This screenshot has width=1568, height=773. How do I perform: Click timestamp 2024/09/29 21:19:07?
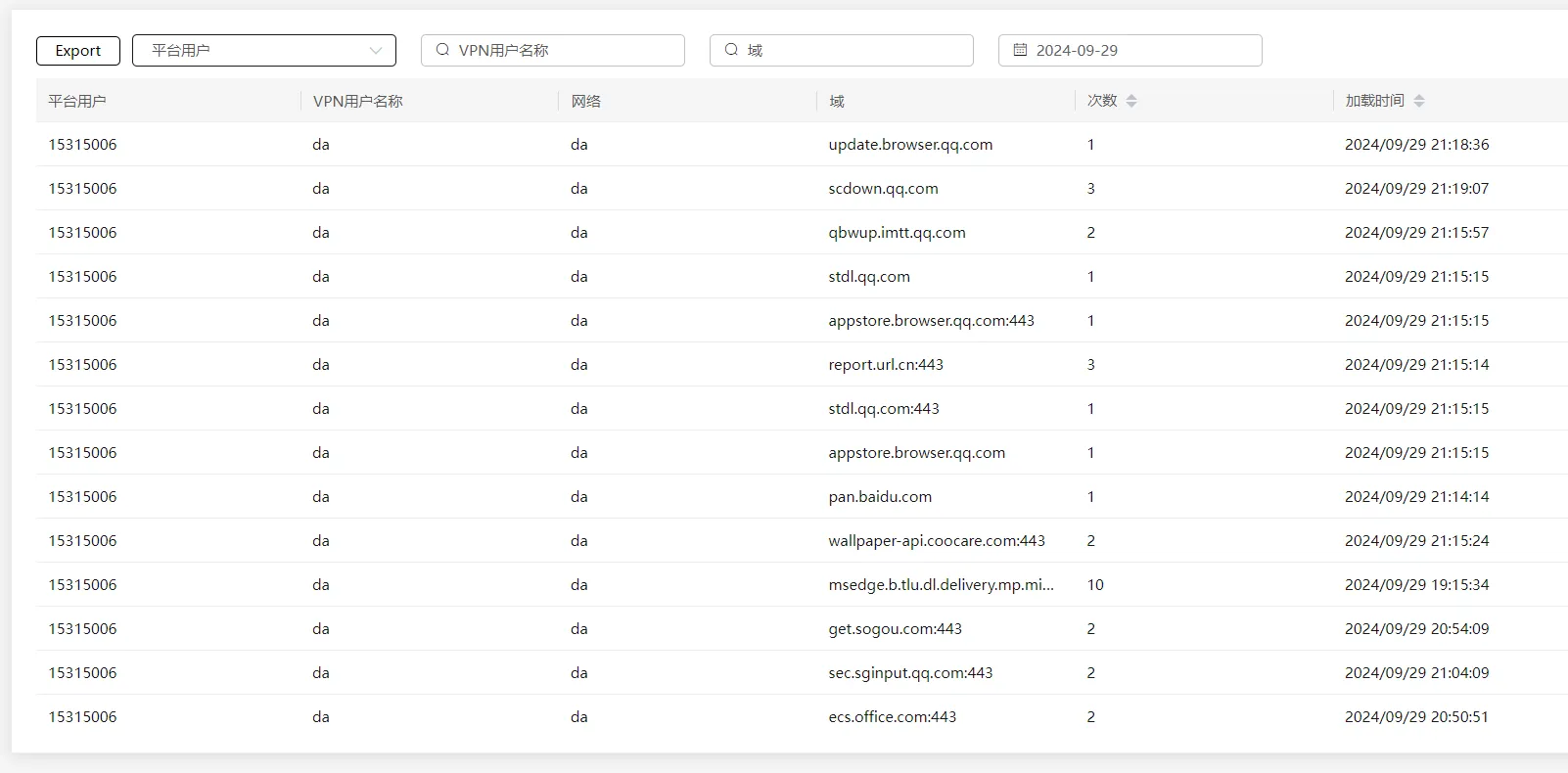[x=1416, y=189]
